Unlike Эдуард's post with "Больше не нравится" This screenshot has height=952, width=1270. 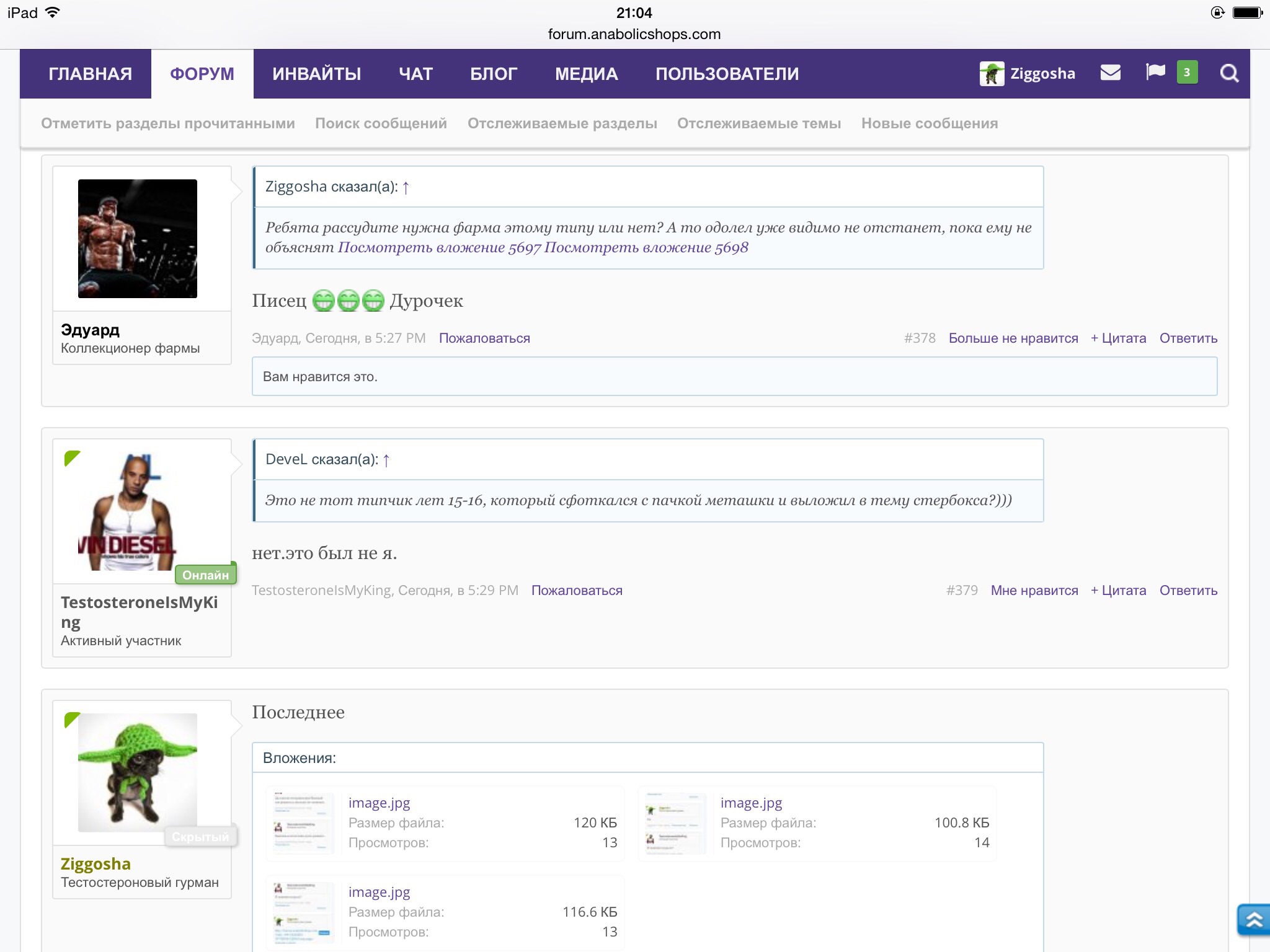coord(1013,338)
